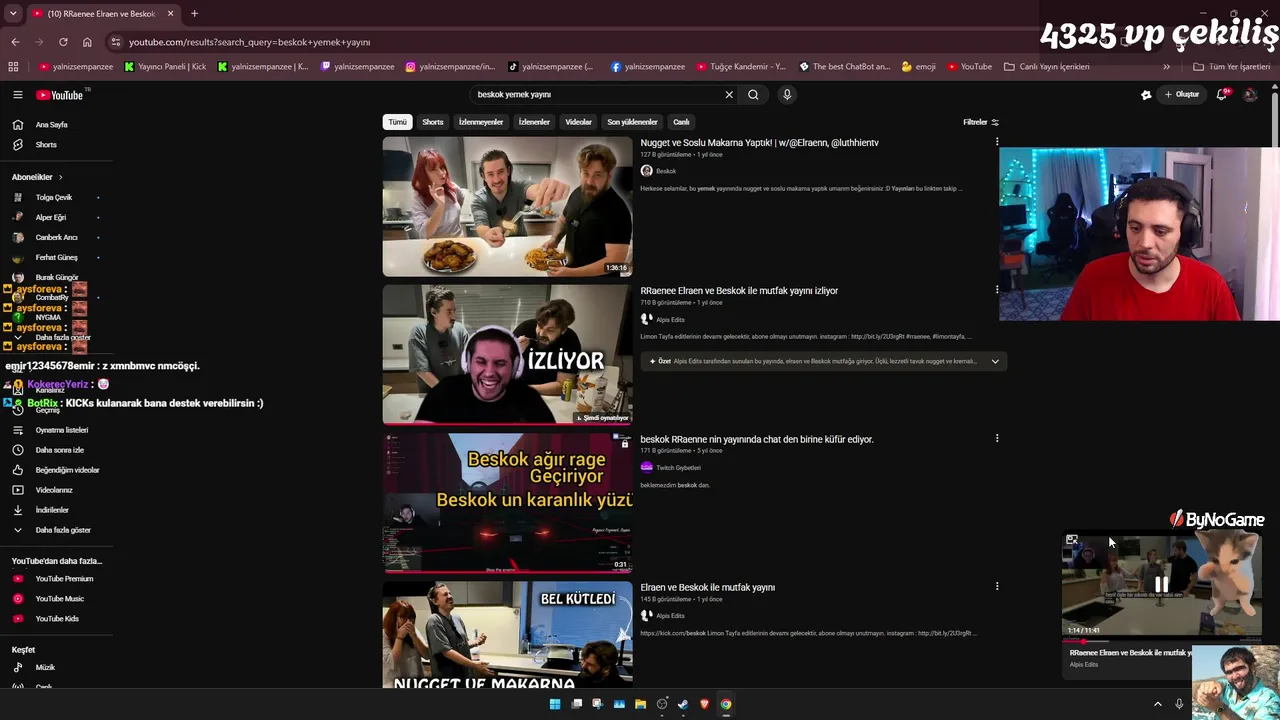This screenshot has height=720, width=1280.
Task: Select the İzlenenler filter chip
Action: (x=534, y=122)
